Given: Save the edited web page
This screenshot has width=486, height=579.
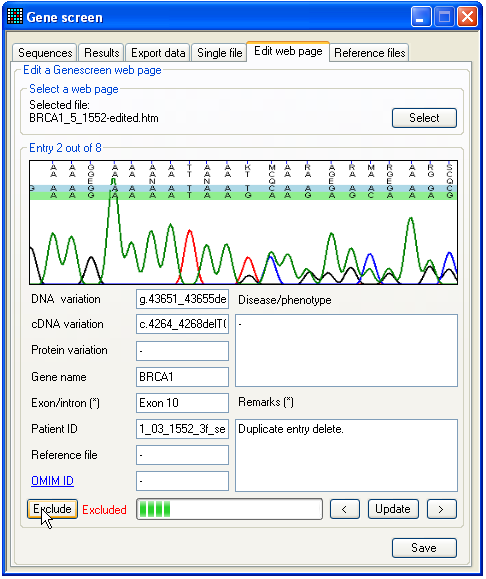Looking at the screenshot, I should (x=424, y=548).
